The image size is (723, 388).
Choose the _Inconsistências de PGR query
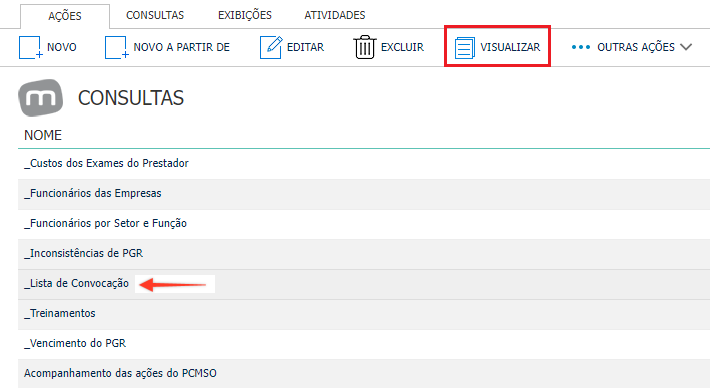pyautogui.click(x=364, y=254)
